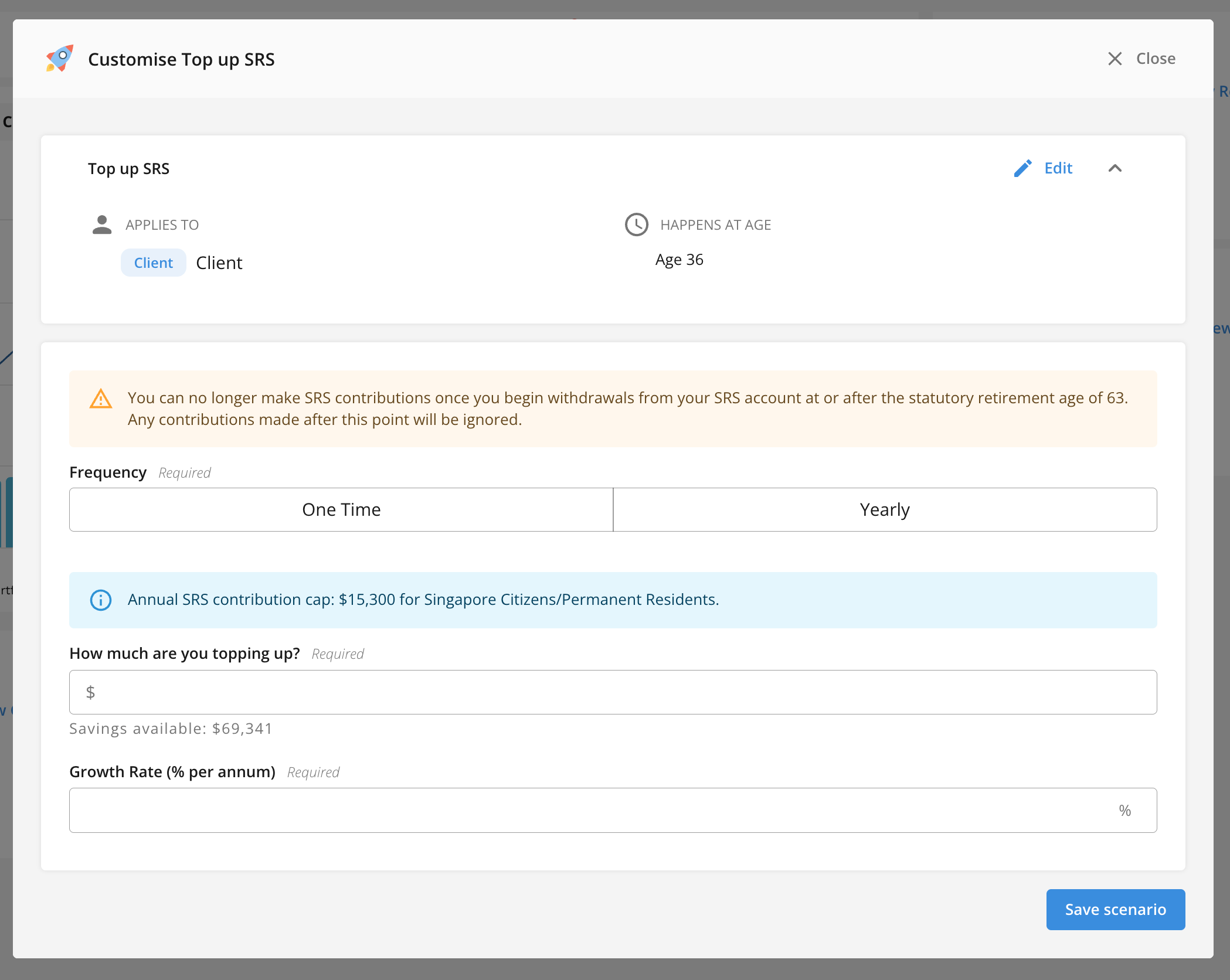
Task: Click the Save scenario button
Action: (x=1115, y=909)
